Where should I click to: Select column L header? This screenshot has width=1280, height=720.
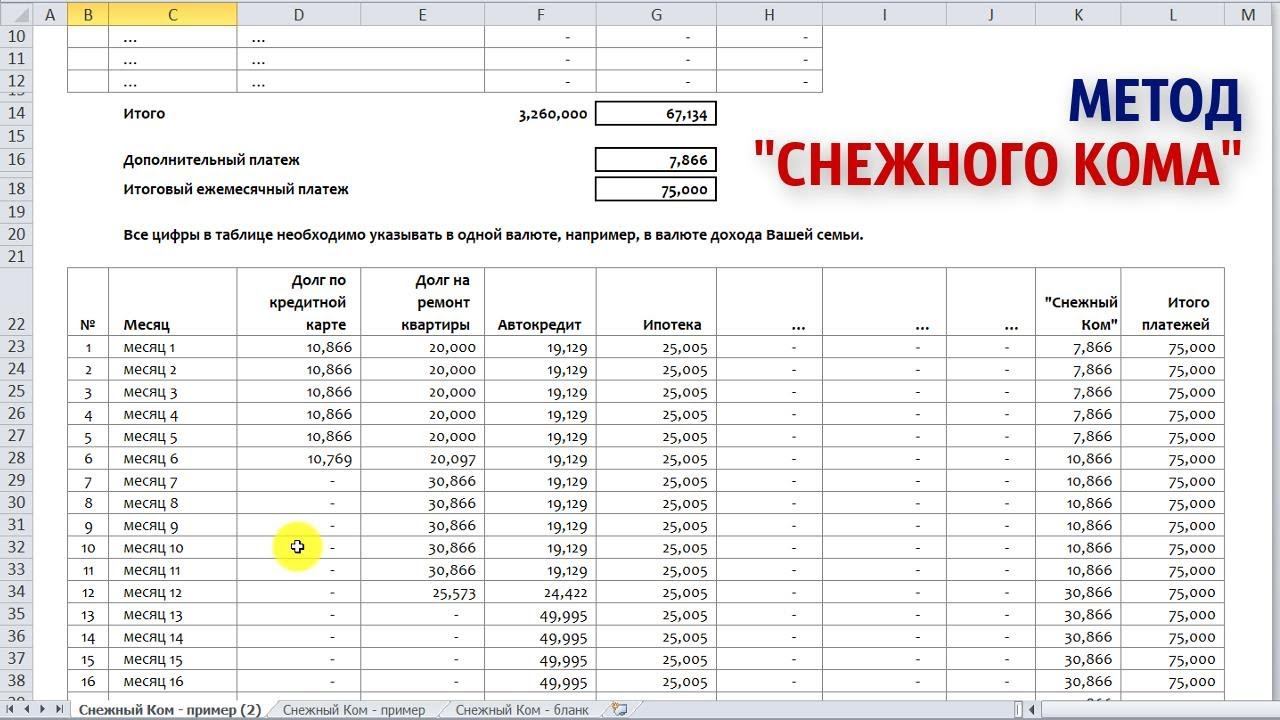(1172, 14)
